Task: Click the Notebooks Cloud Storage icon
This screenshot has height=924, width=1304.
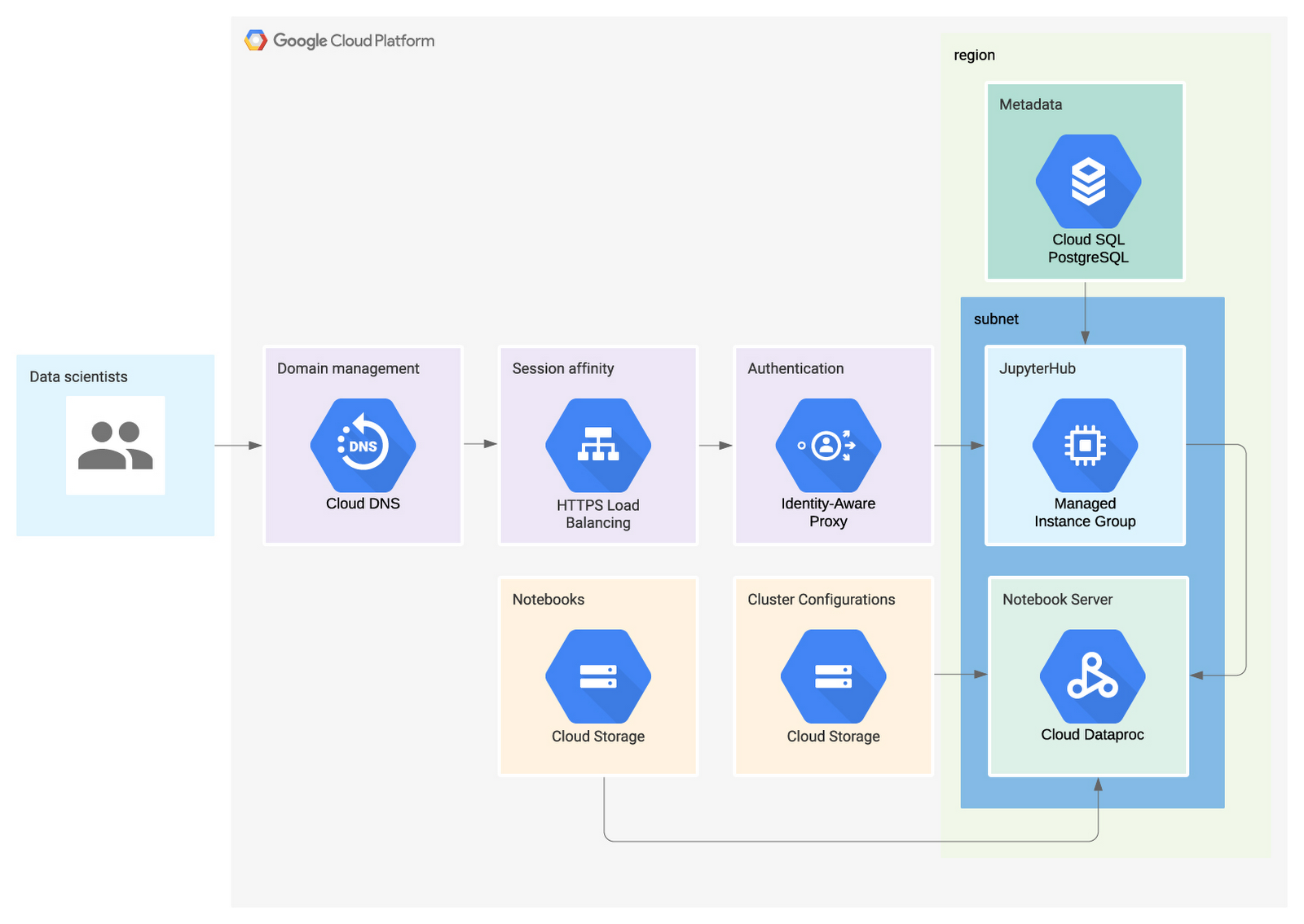Action: (x=598, y=676)
